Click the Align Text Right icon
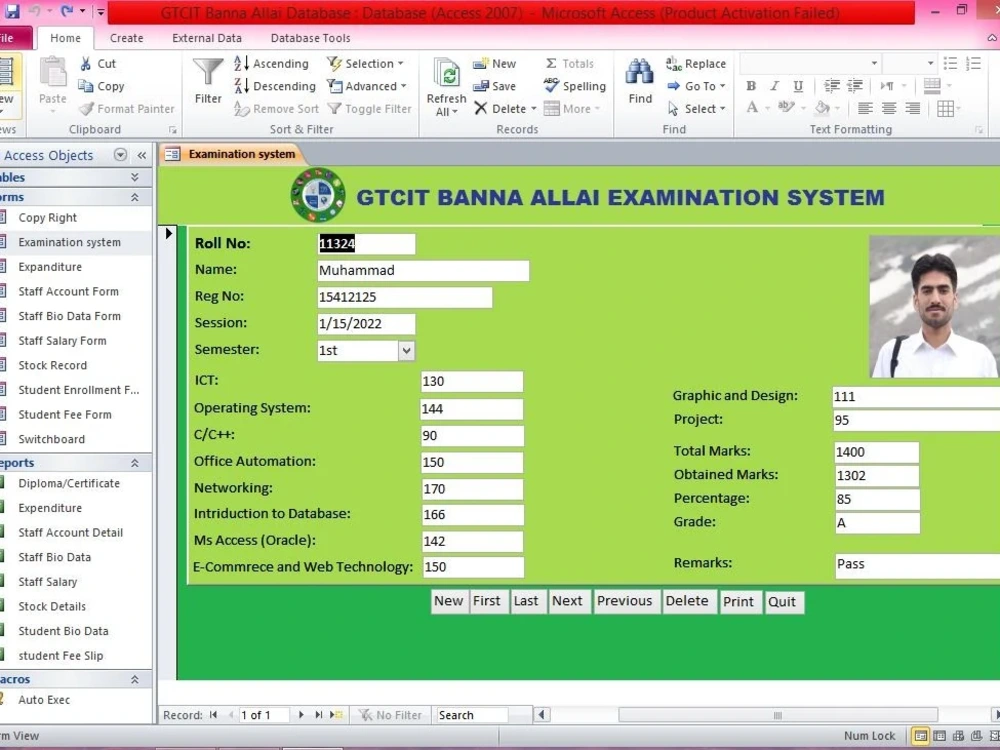Image resolution: width=1000 pixels, height=750 pixels. coord(913,108)
